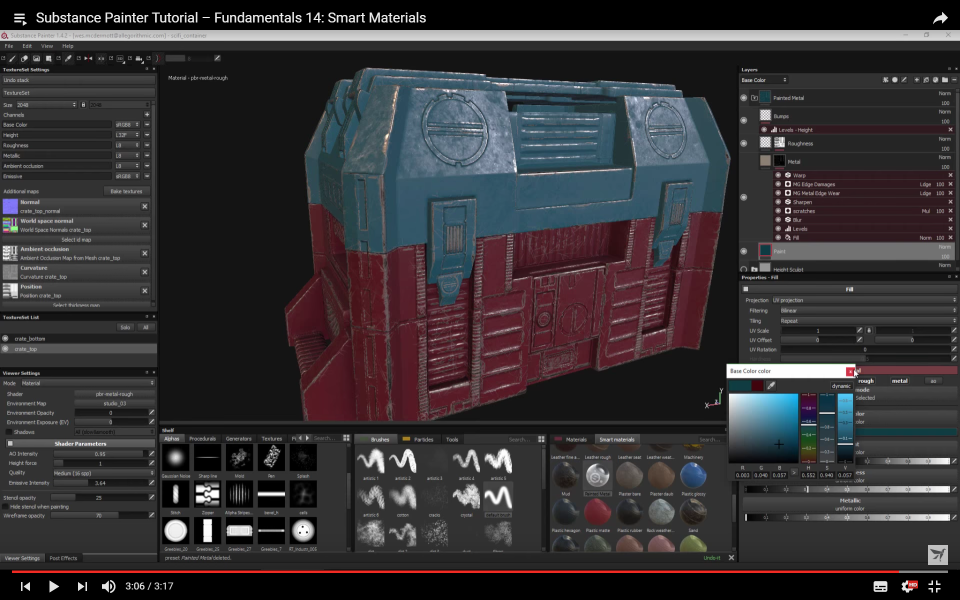
Task: Open the Base Color channel dropdown in Layers
Action: tap(763, 80)
